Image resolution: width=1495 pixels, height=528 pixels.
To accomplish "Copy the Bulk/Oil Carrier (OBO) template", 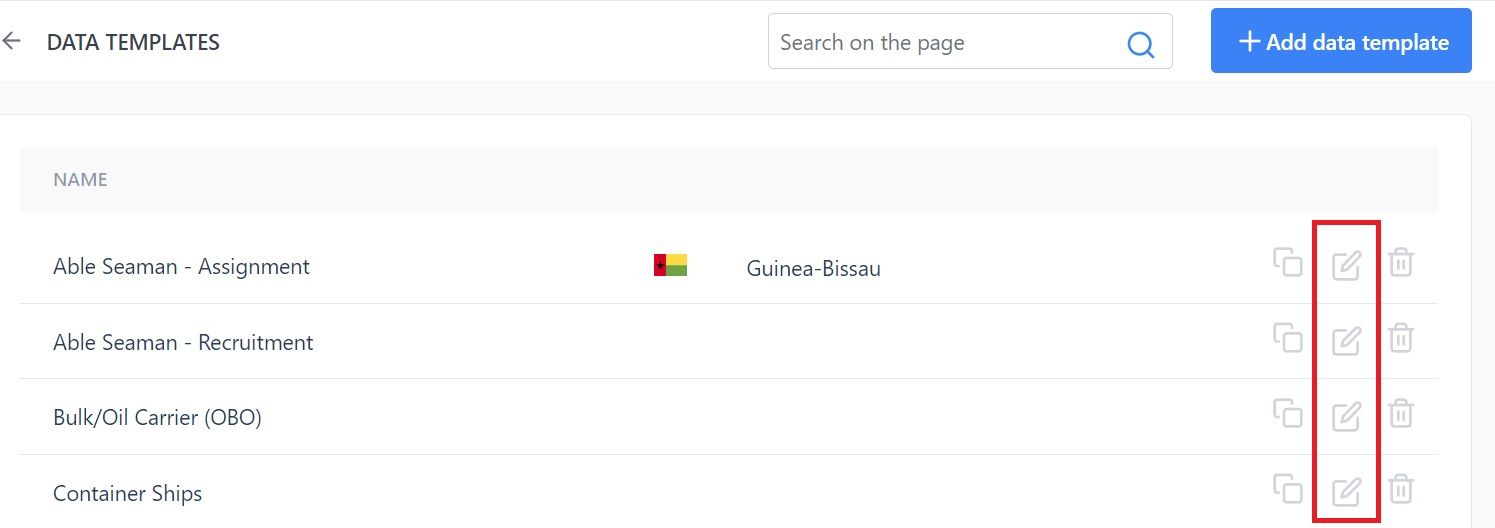I will [1288, 413].
